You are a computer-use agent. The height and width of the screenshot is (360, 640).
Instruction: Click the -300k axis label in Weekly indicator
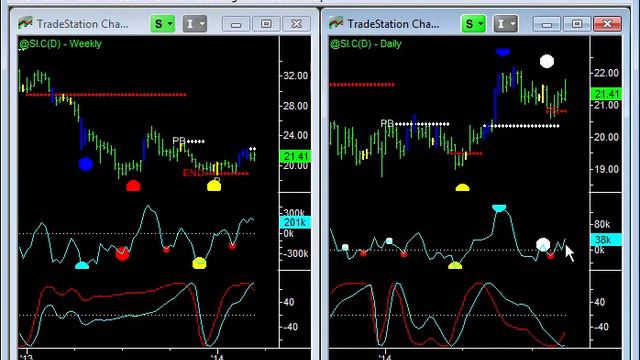coord(296,254)
